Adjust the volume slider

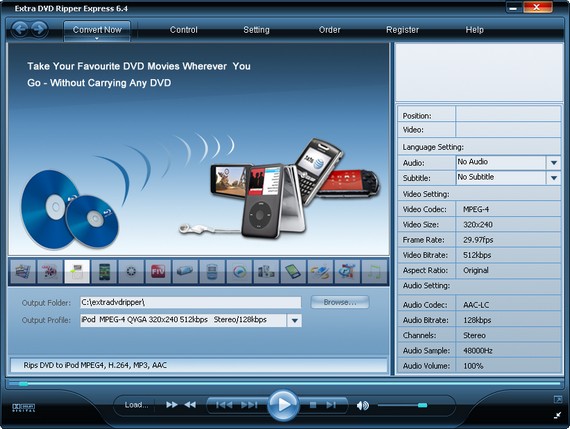click(x=402, y=405)
